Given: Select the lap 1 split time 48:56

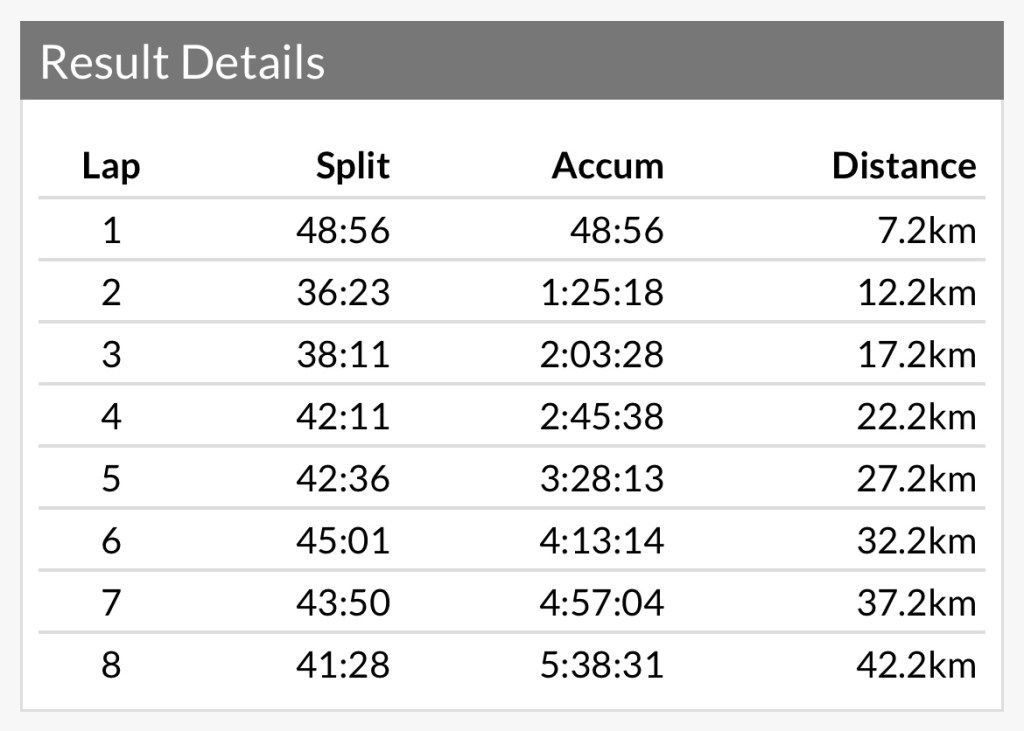Looking at the screenshot, I should point(343,231).
